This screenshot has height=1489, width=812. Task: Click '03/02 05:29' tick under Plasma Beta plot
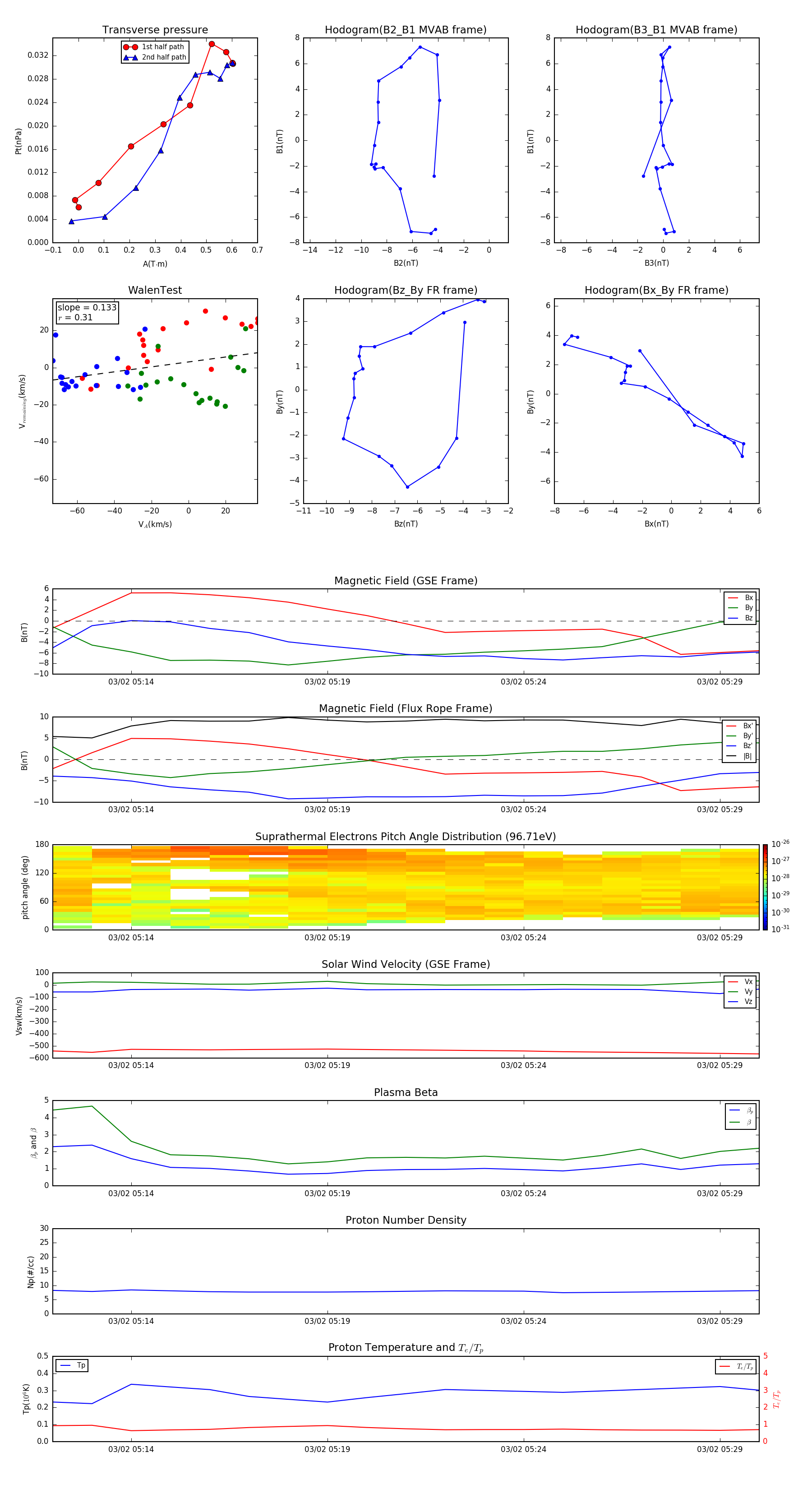(x=720, y=1193)
